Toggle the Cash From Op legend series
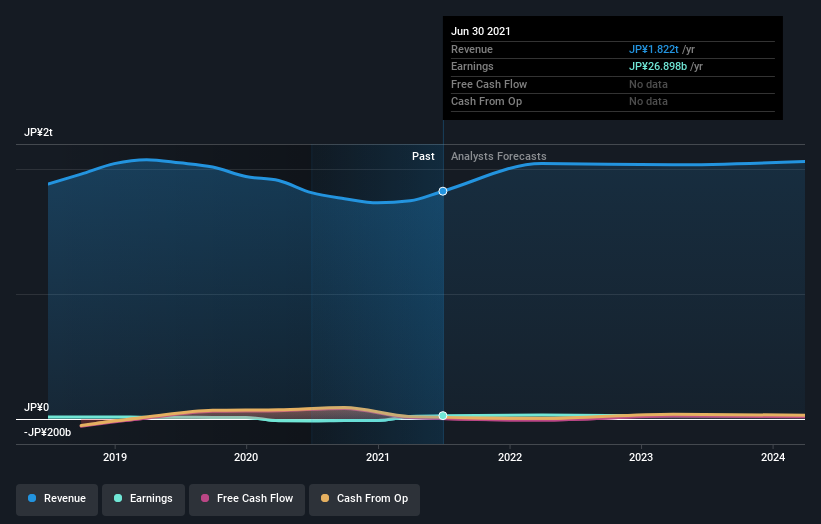821x524 pixels. point(364,498)
